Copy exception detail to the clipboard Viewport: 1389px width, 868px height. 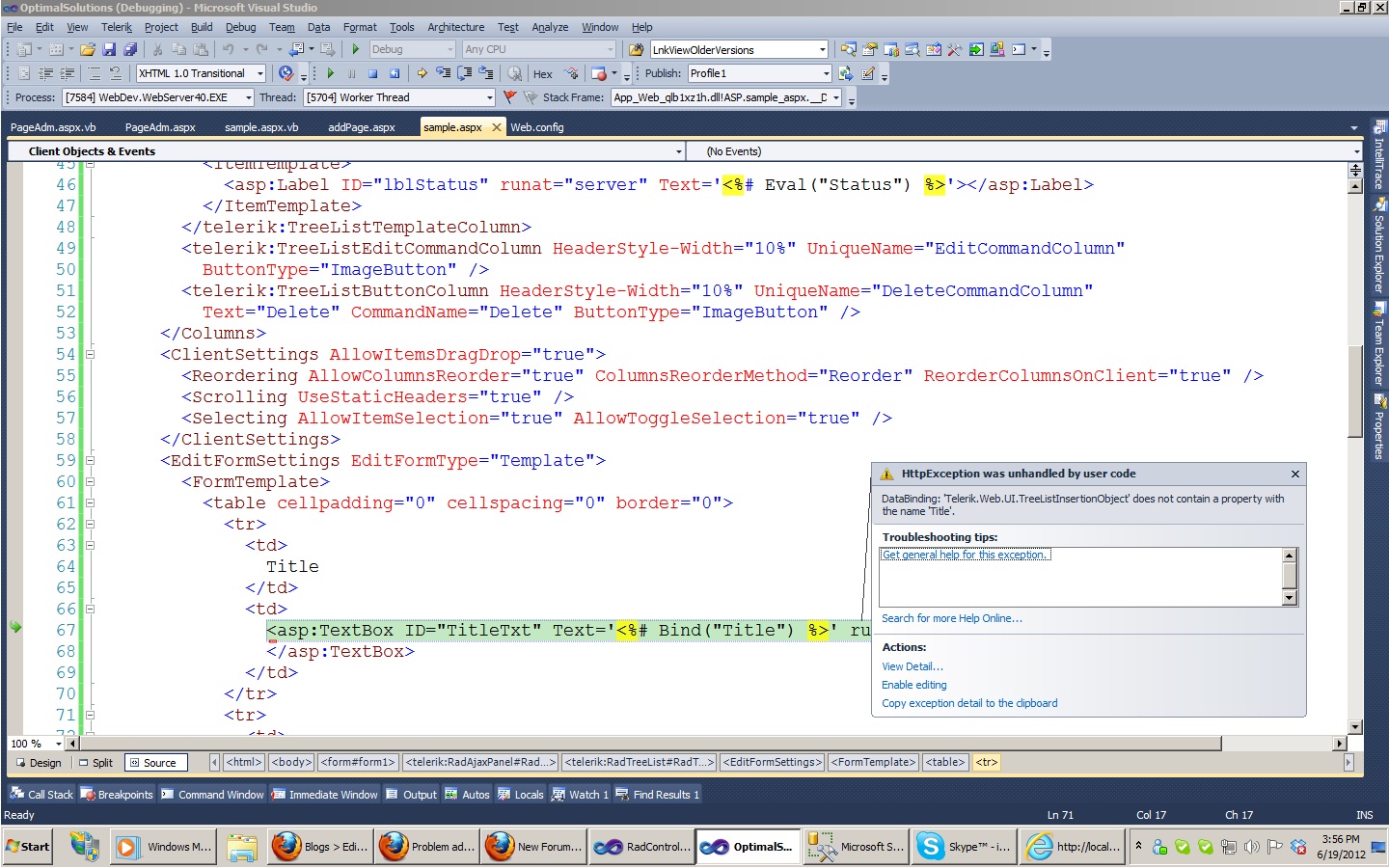click(969, 703)
